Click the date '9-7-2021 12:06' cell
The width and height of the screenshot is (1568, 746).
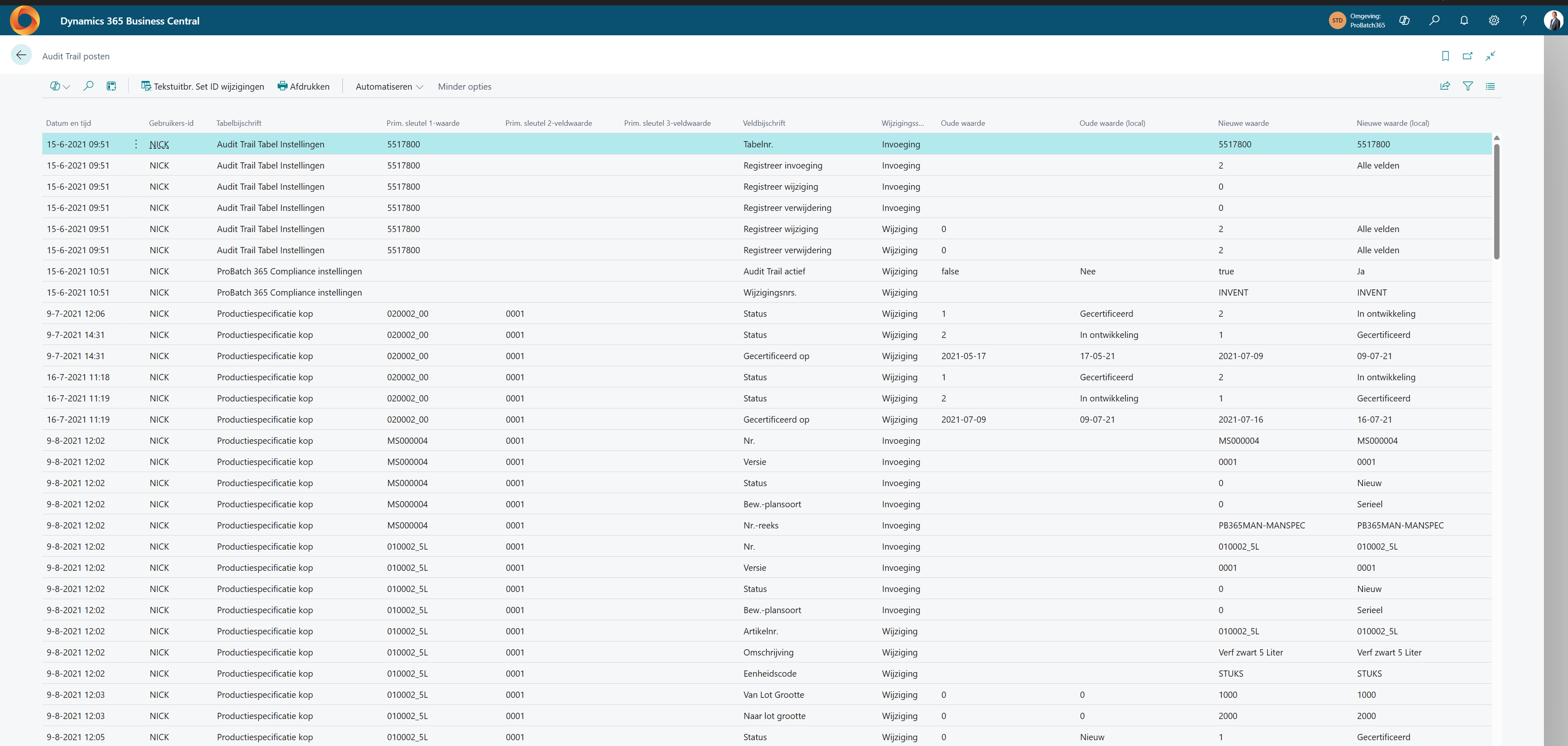click(x=76, y=313)
